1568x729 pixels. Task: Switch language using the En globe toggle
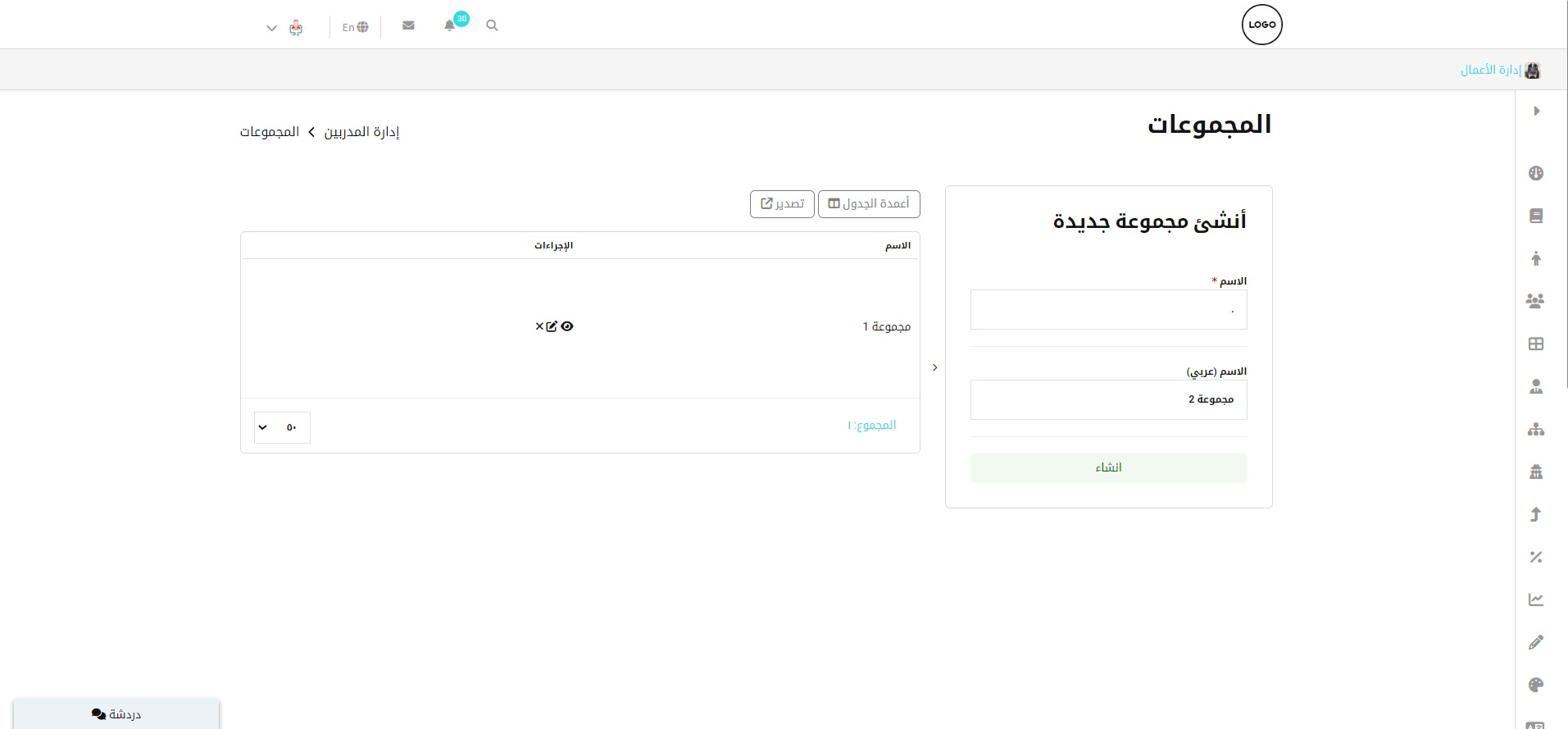[x=355, y=27]
